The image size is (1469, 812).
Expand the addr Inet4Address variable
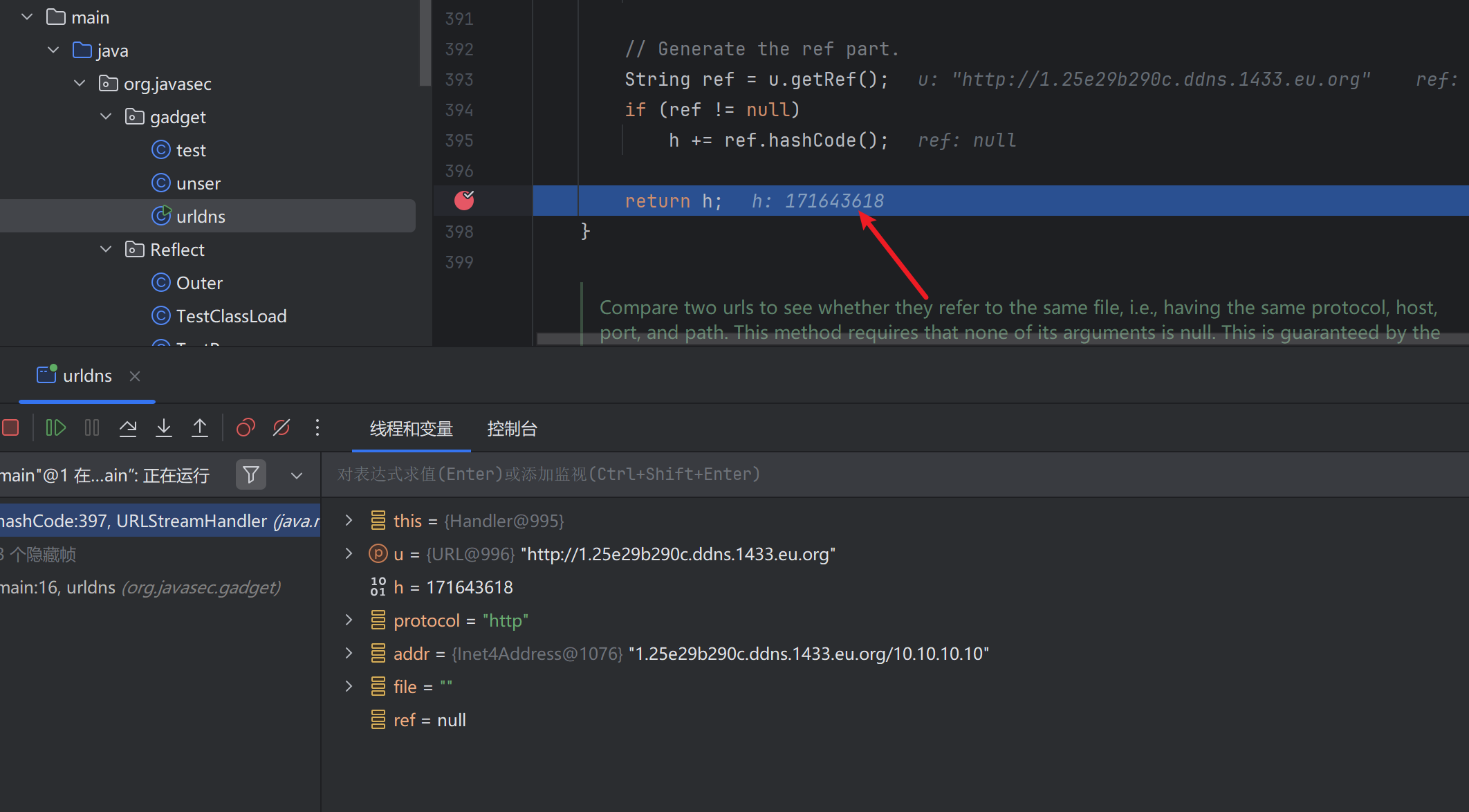349,654
